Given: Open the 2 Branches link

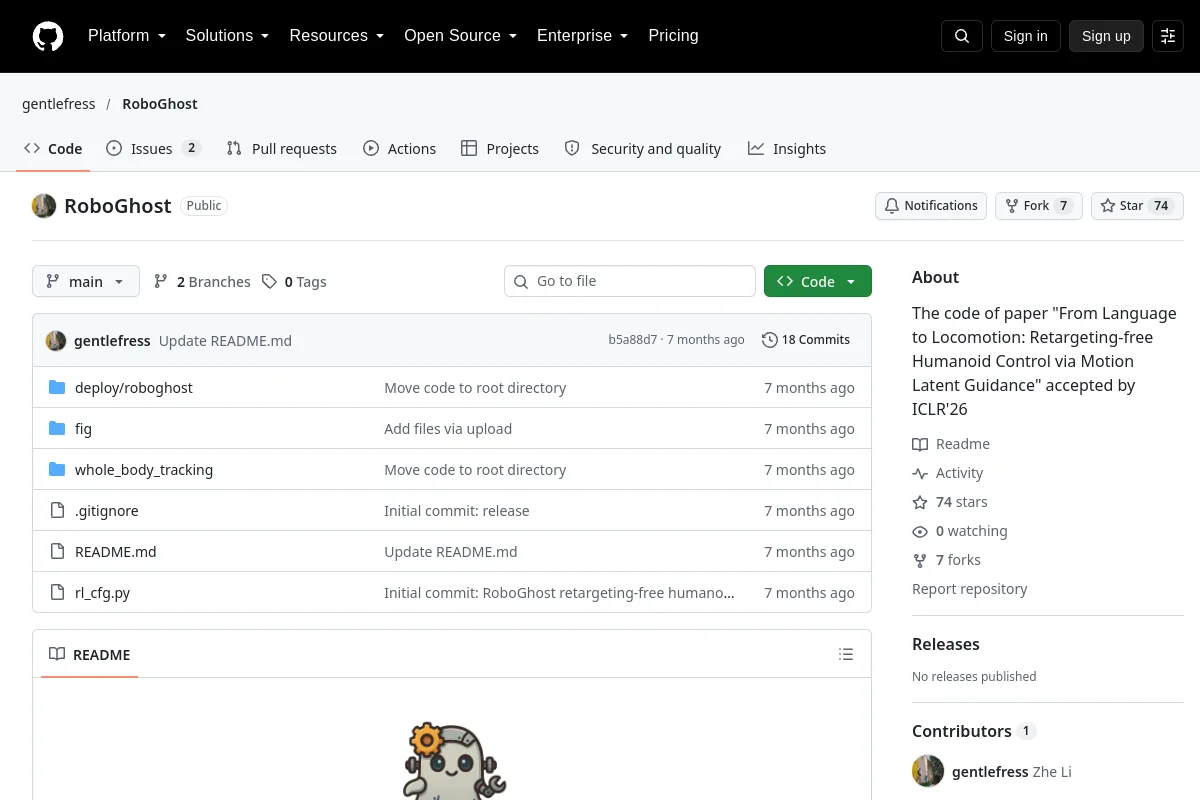Looking at the screenshot, I should [202, 282].
